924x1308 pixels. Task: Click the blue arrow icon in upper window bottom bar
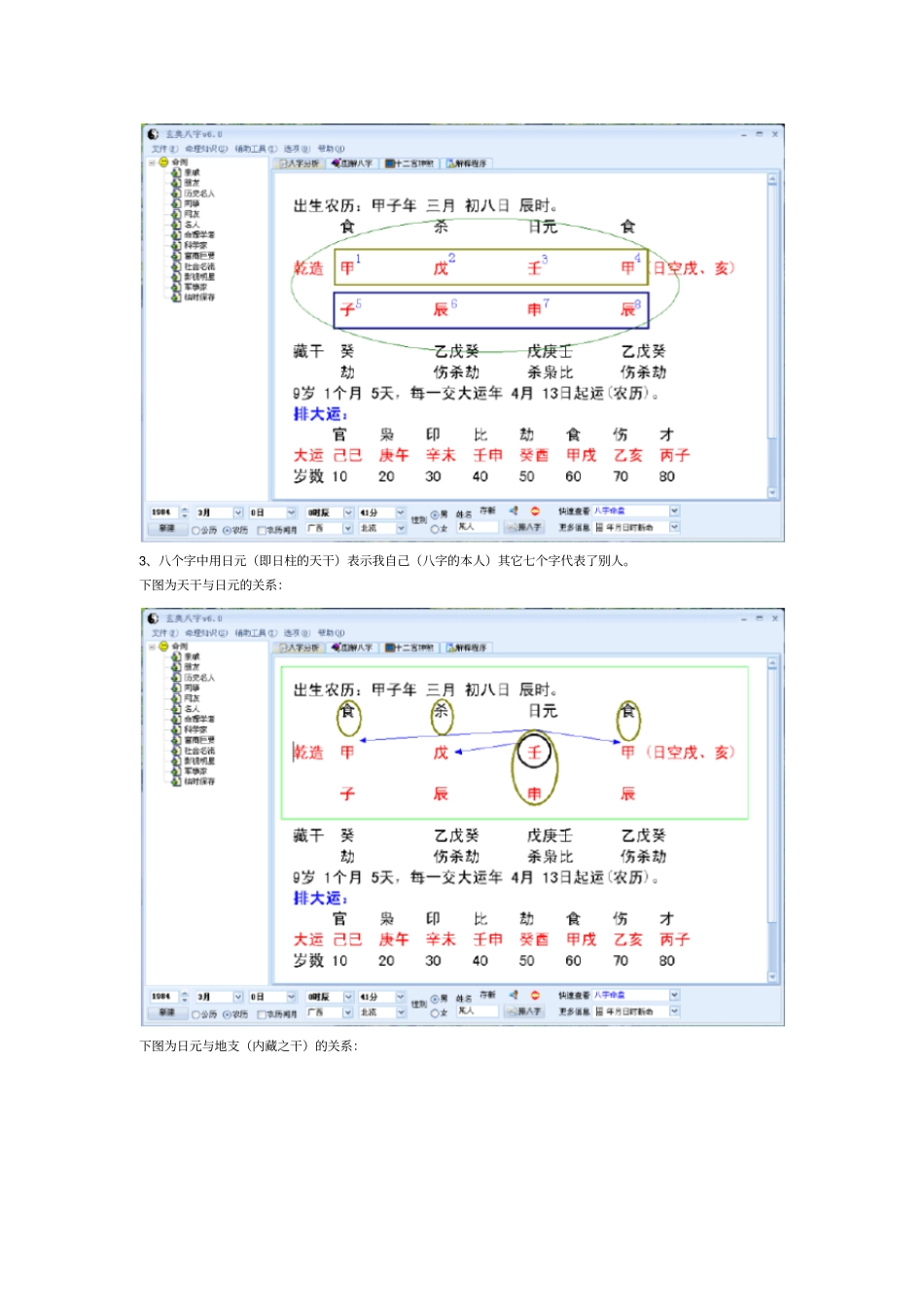pos(514,511)
